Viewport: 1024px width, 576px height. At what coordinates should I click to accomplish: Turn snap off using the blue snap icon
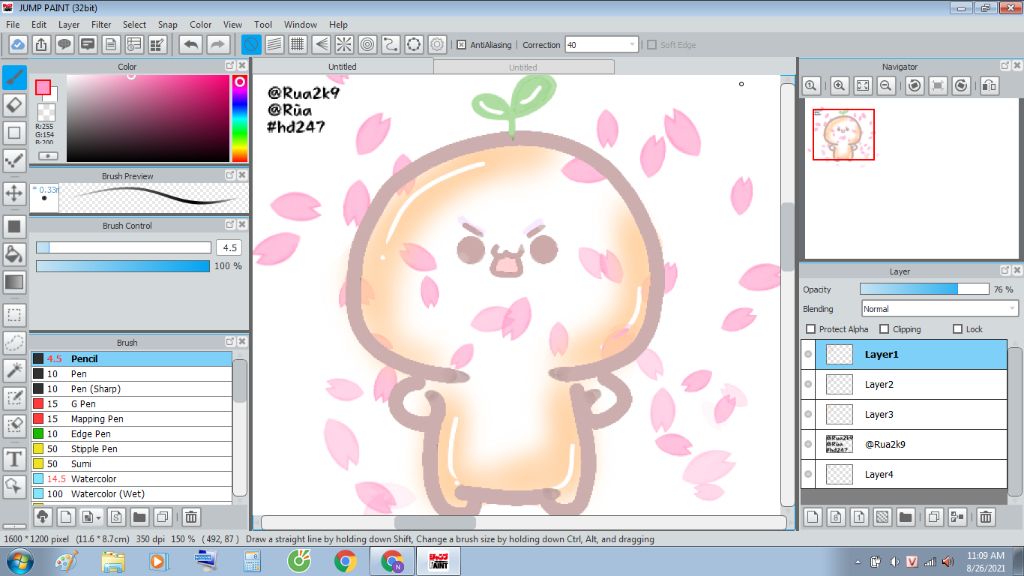click(x=251, y=44)
